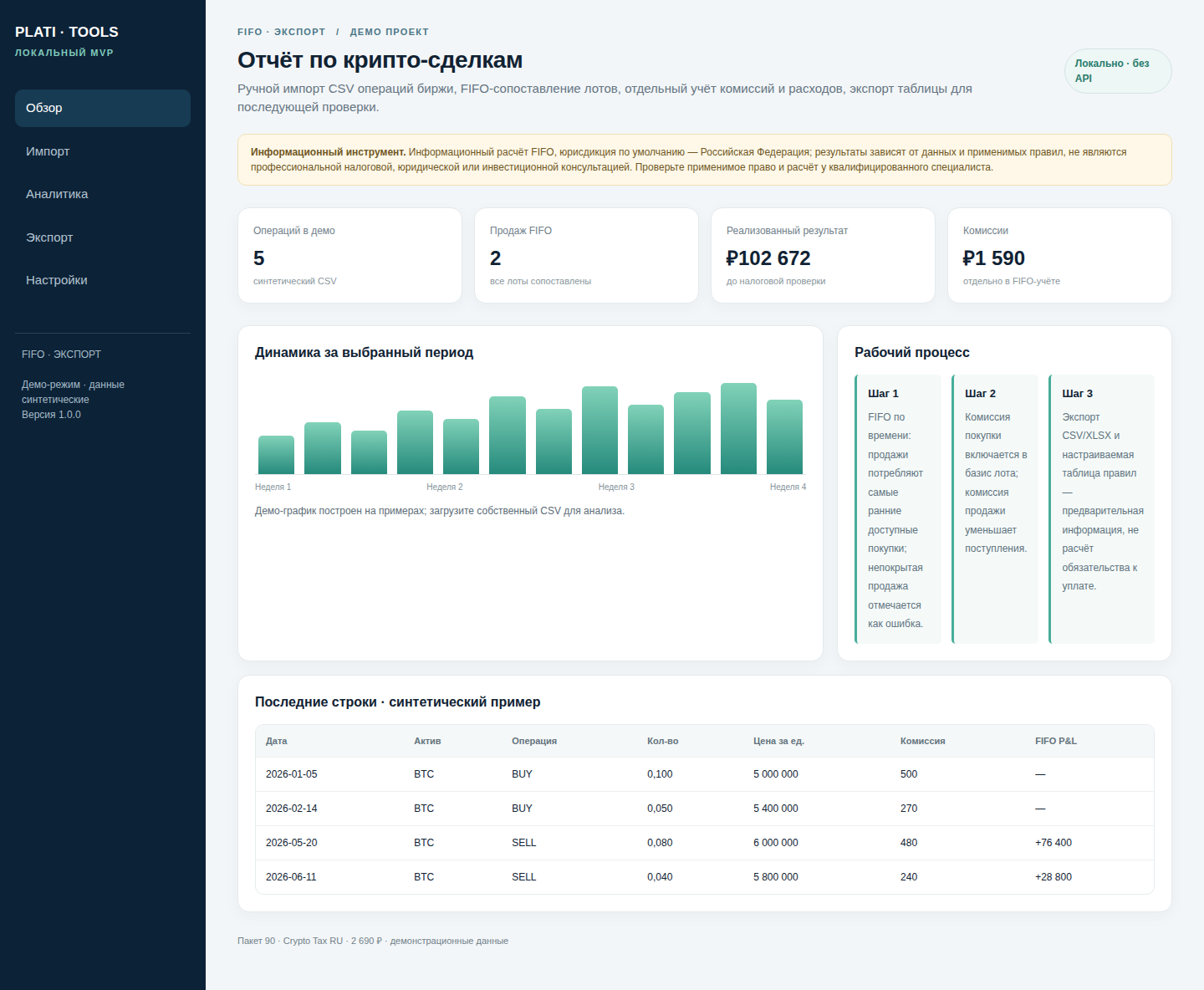Click the Шаг 3 workflow card

pos(1101,509)
